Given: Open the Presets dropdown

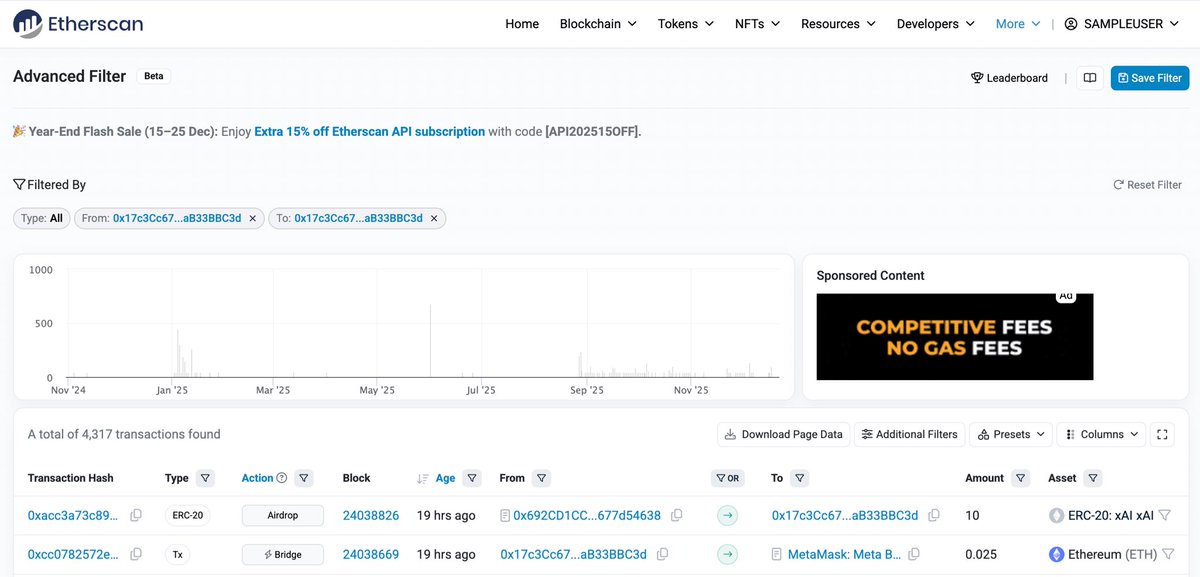Looking at the screenshot, I should (1011, 434).
